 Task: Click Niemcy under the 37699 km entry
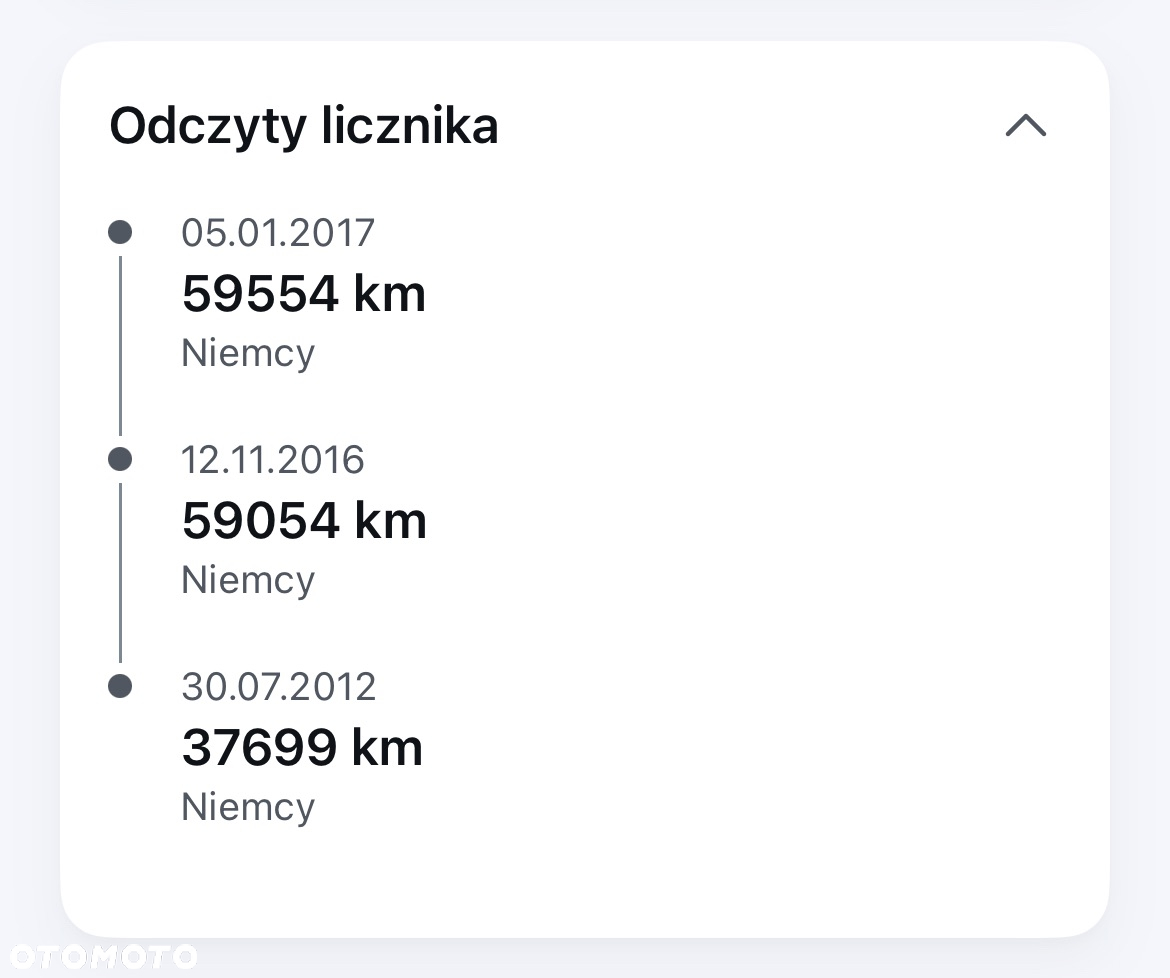pos(248,807)
